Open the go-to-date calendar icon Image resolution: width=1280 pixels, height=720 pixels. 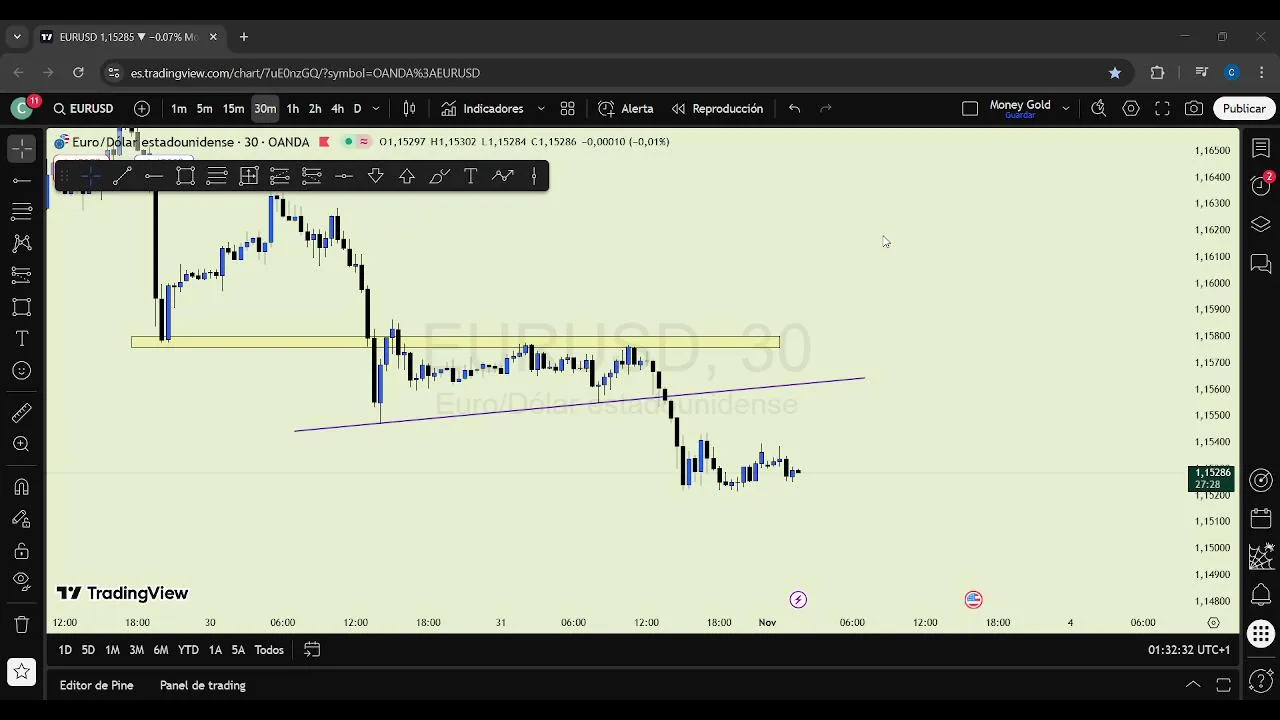point(312,650)
